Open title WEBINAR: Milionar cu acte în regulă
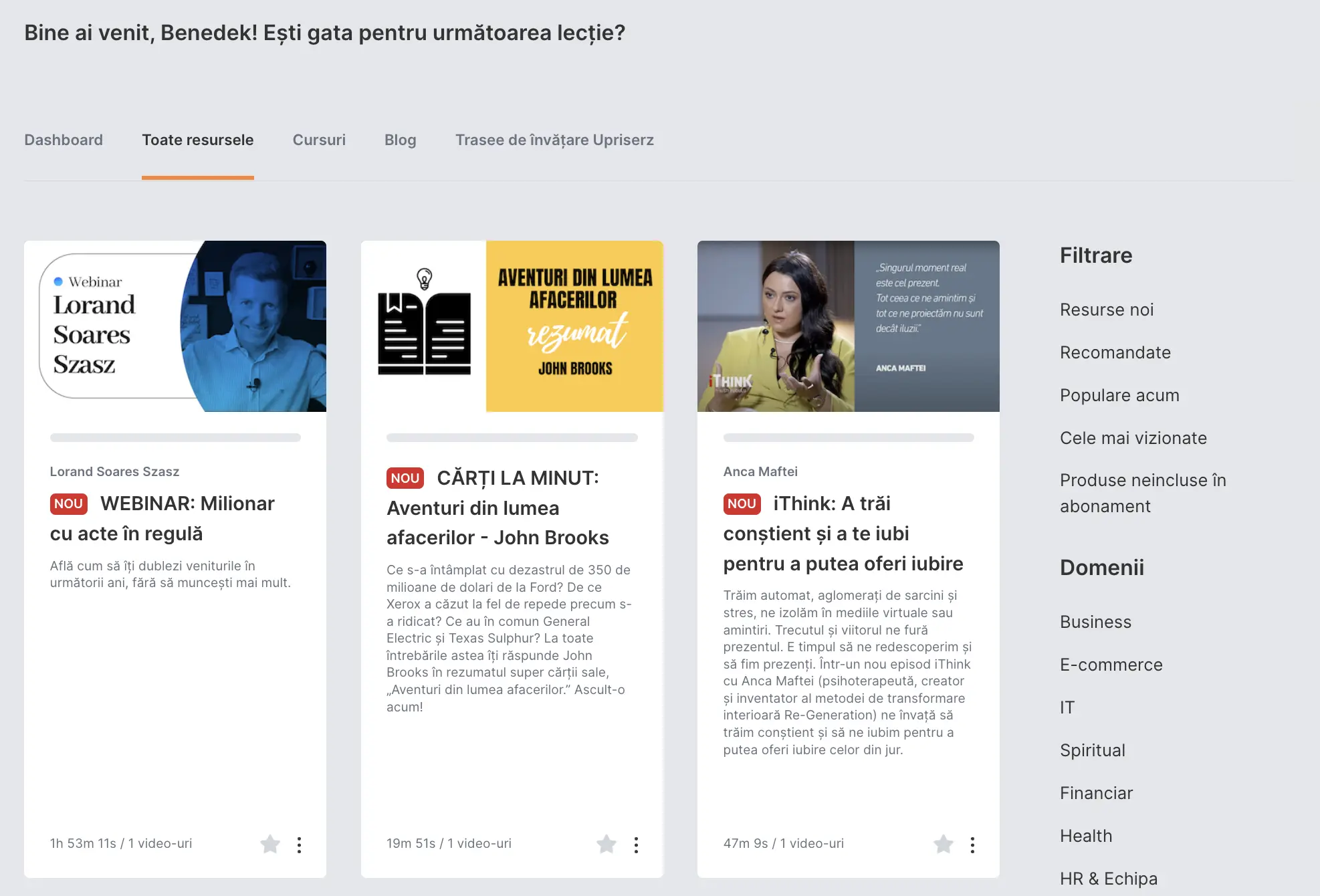1320x896 pixels. (162, 518)
